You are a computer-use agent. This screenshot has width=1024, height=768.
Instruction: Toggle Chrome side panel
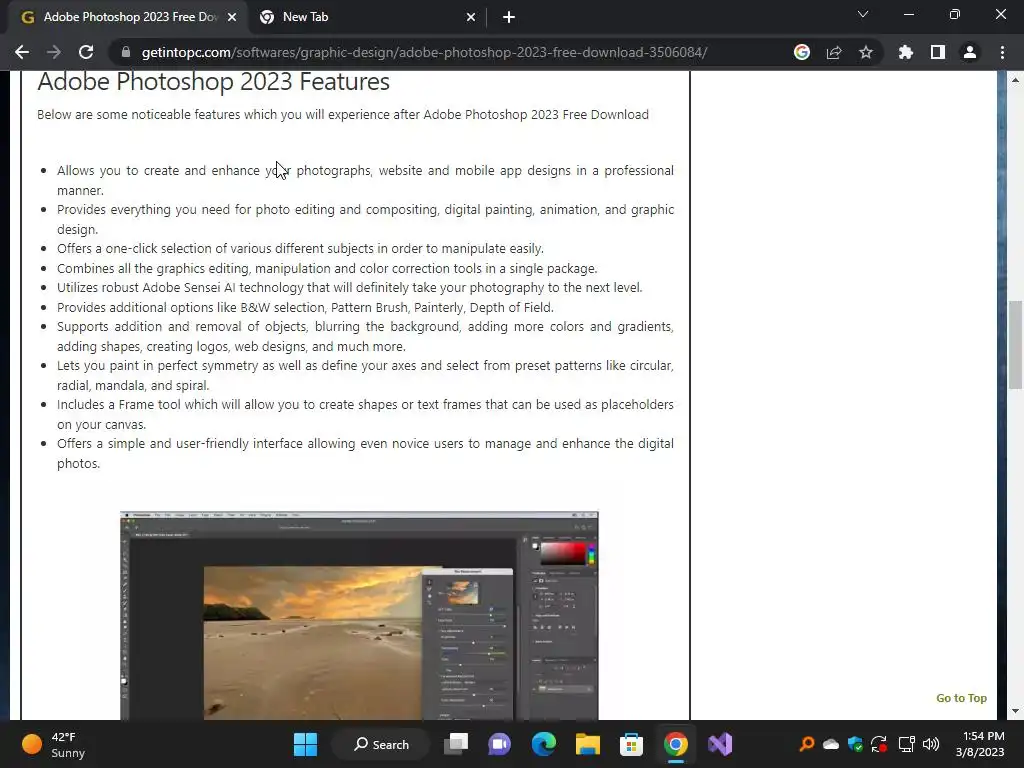click(938, 52)
